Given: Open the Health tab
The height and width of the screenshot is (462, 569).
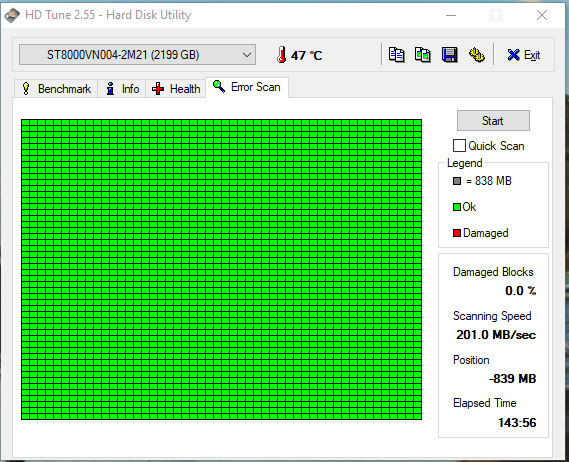Looking at the screenshot, I should 176,89.
